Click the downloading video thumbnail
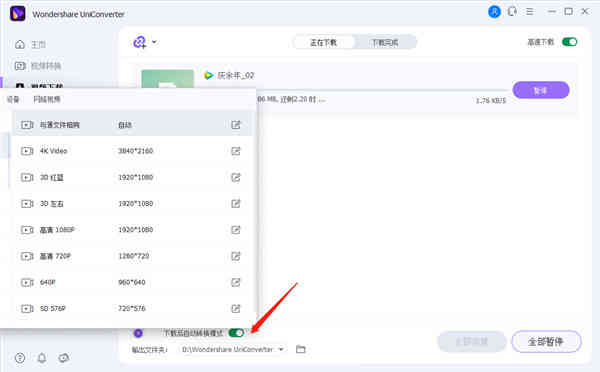 pos(168,79)
